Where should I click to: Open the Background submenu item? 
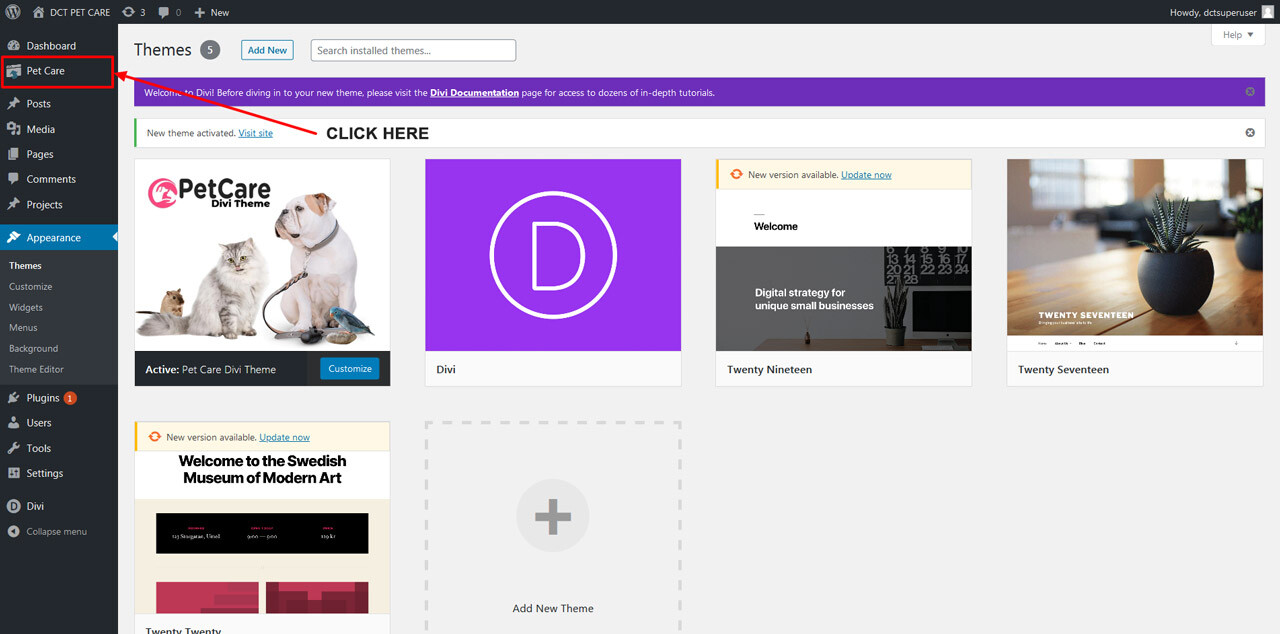pos(34,349)
